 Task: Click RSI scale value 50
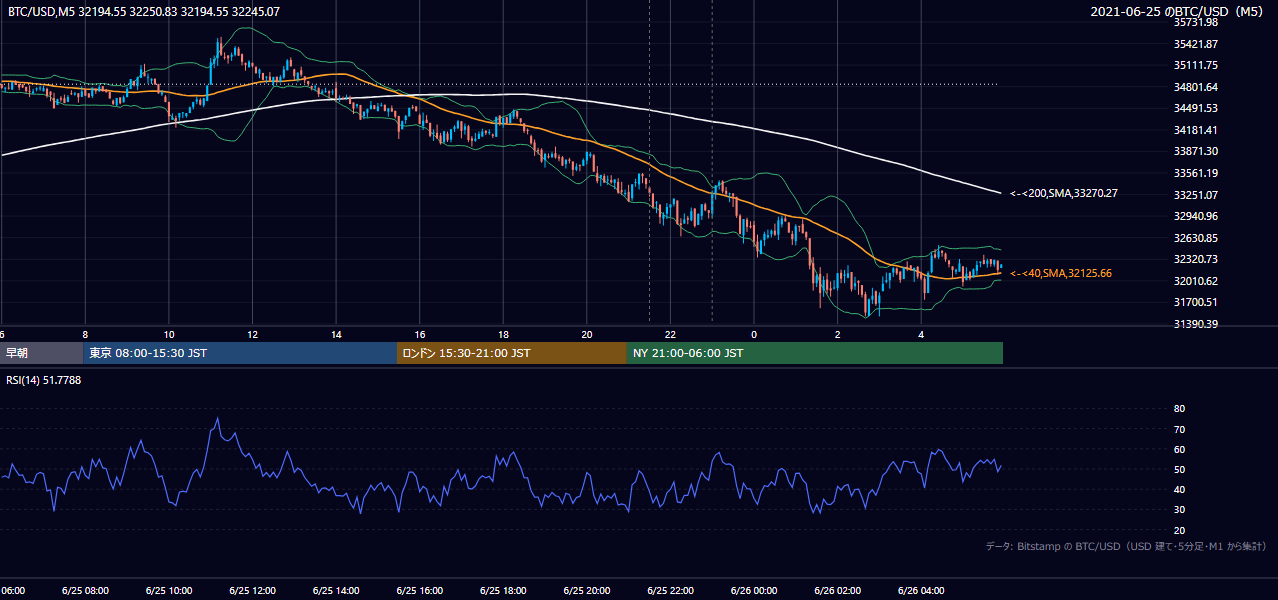pos(1180,469)
